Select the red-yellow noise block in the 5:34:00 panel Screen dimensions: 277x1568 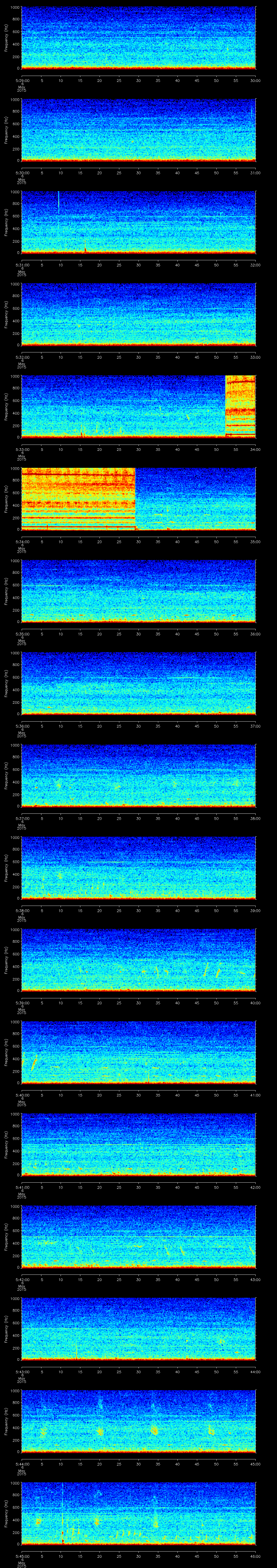(78, 499)
